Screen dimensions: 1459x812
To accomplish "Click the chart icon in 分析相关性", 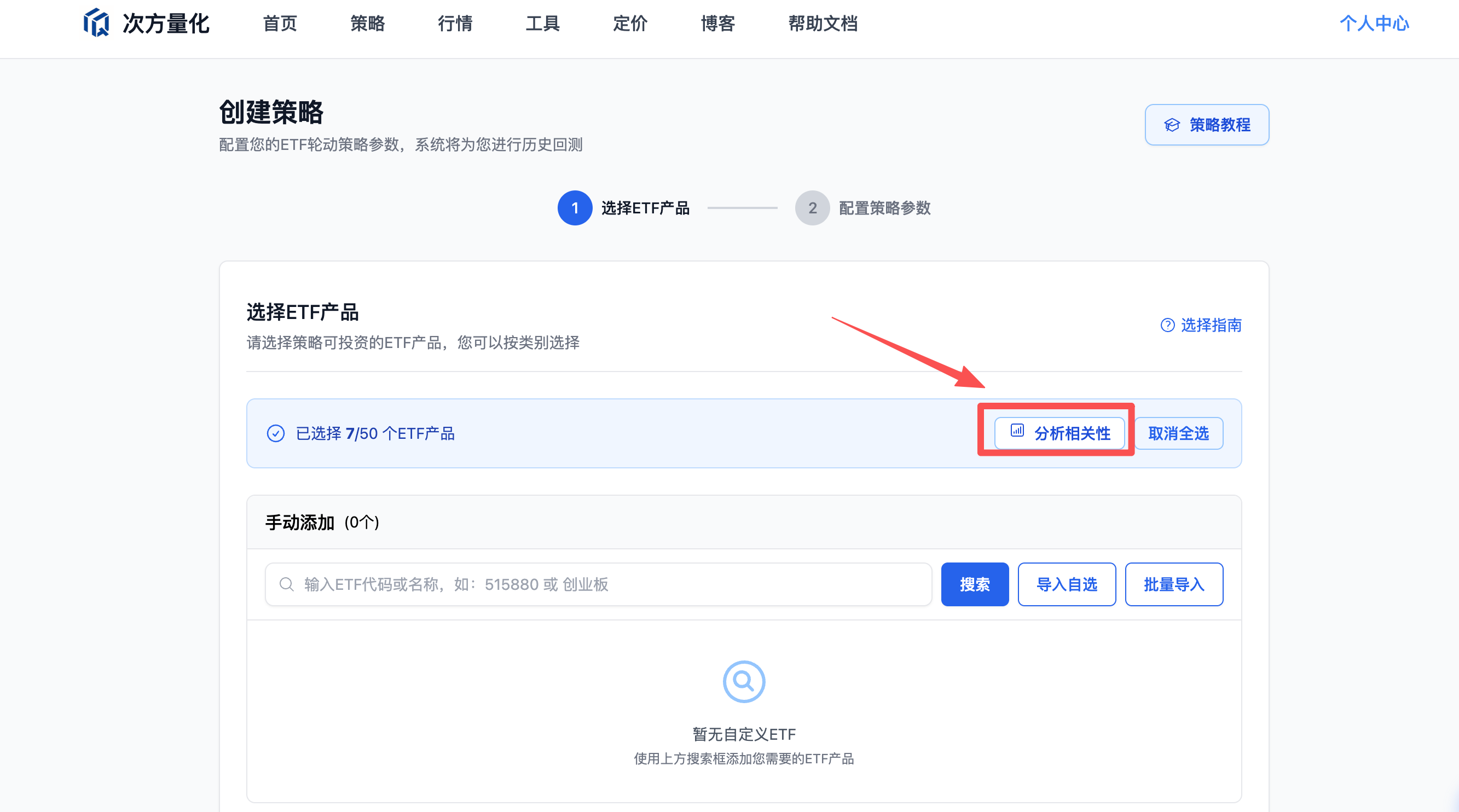I will 1017,430.
